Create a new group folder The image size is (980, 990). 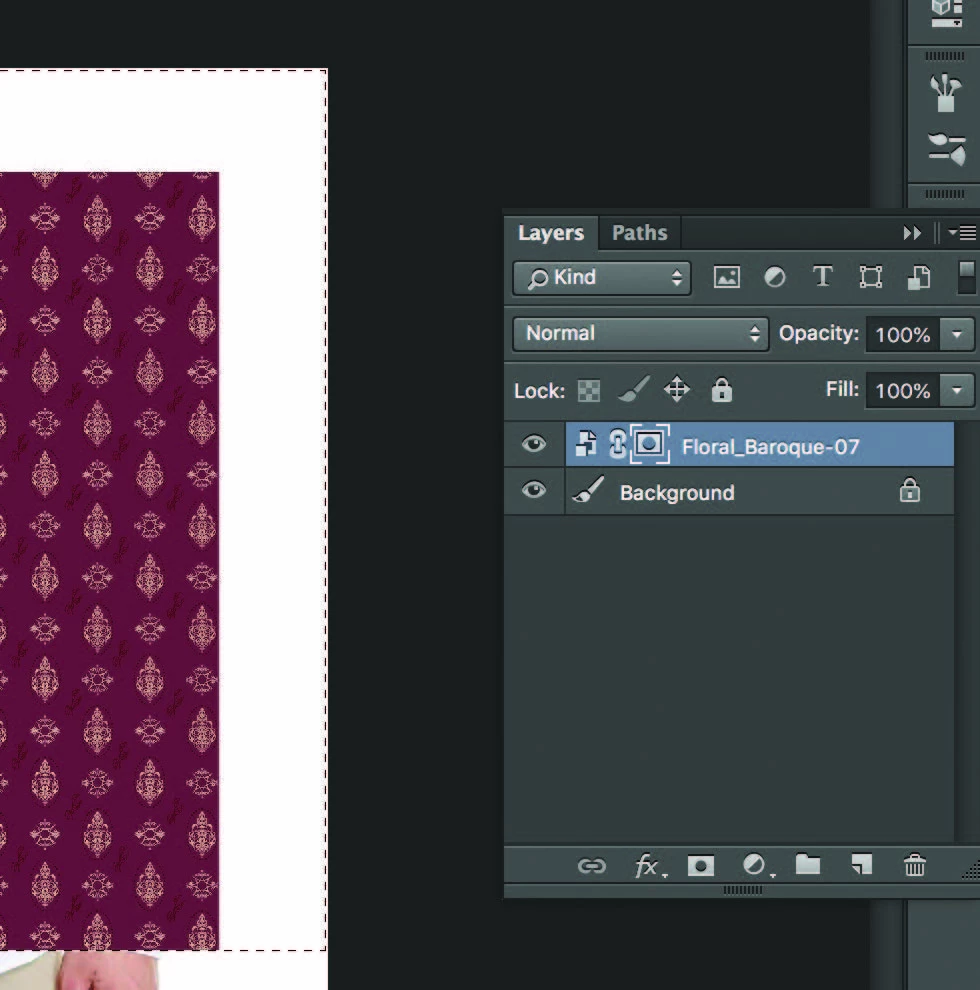tap(808, 864)
